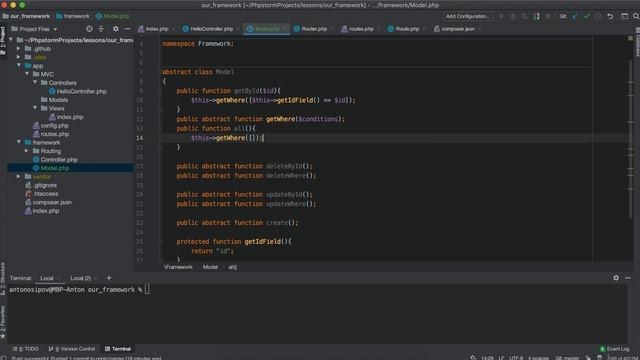
Task: Close the Model.php editor tab
Action: pyautogui.click(x=284, y=29)
